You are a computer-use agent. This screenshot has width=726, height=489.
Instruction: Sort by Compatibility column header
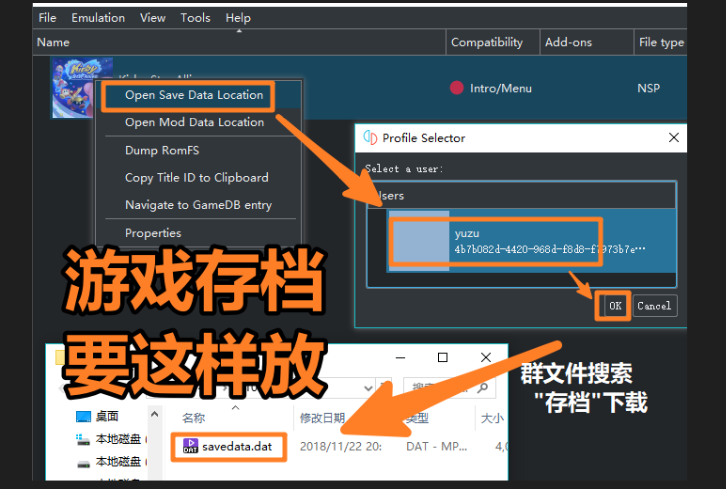tap(493, 42)
